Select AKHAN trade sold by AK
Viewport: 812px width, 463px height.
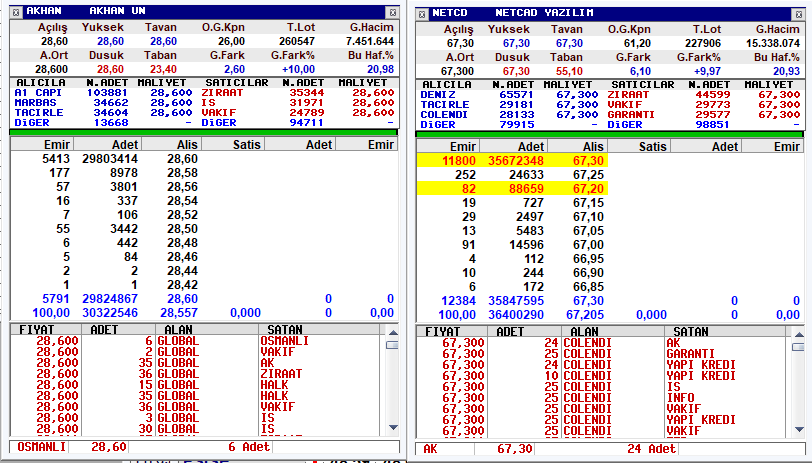[x=196, y=363]
